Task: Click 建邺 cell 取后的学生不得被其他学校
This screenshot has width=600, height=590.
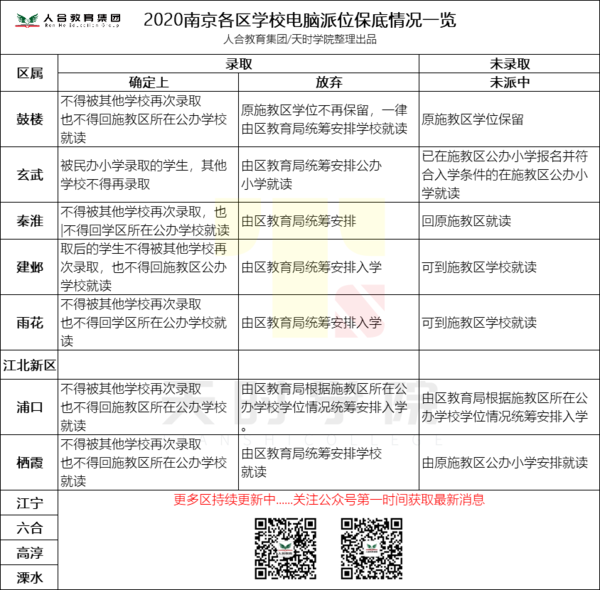Action: (148, 267)
